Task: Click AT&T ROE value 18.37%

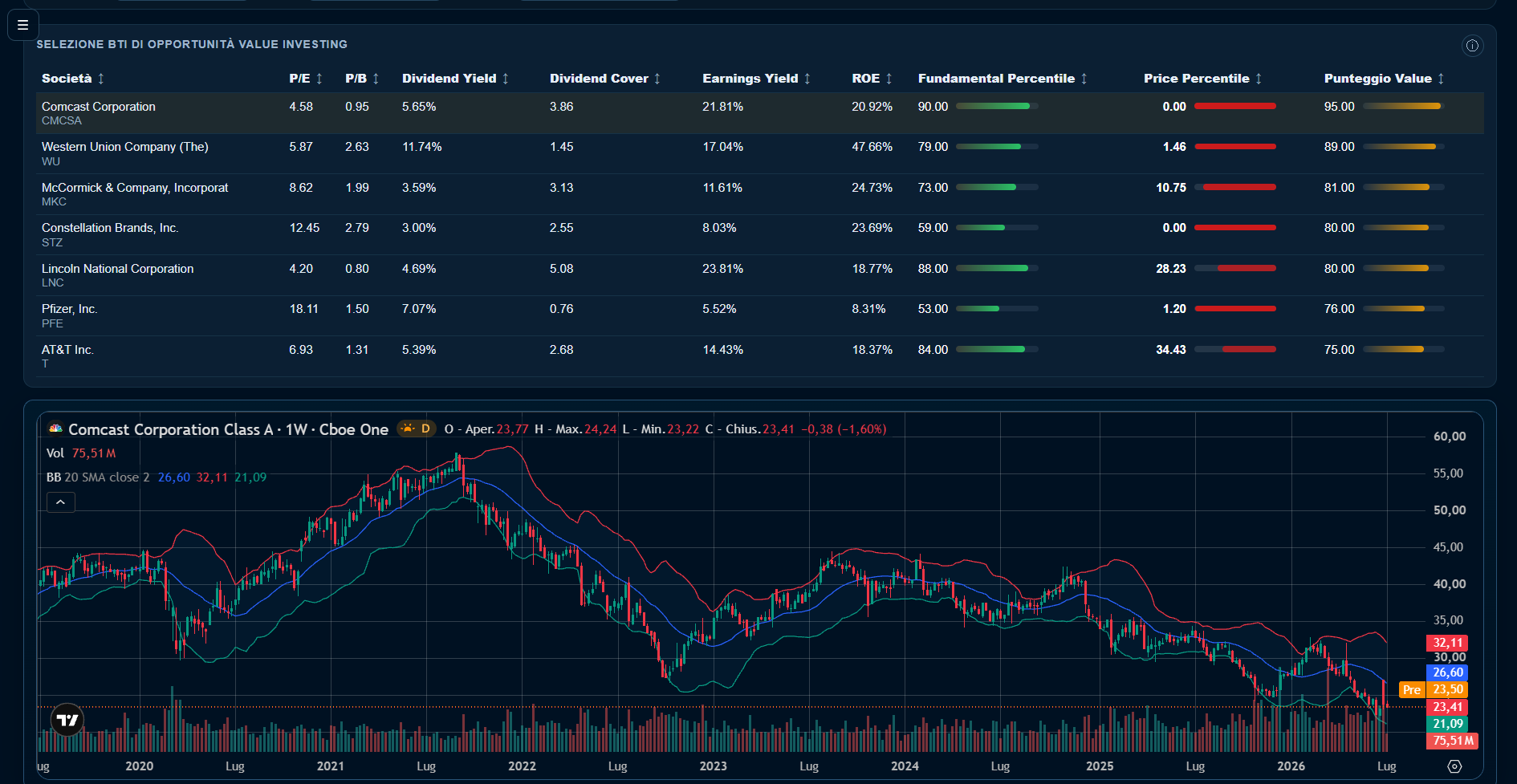Action: [872, 350]
